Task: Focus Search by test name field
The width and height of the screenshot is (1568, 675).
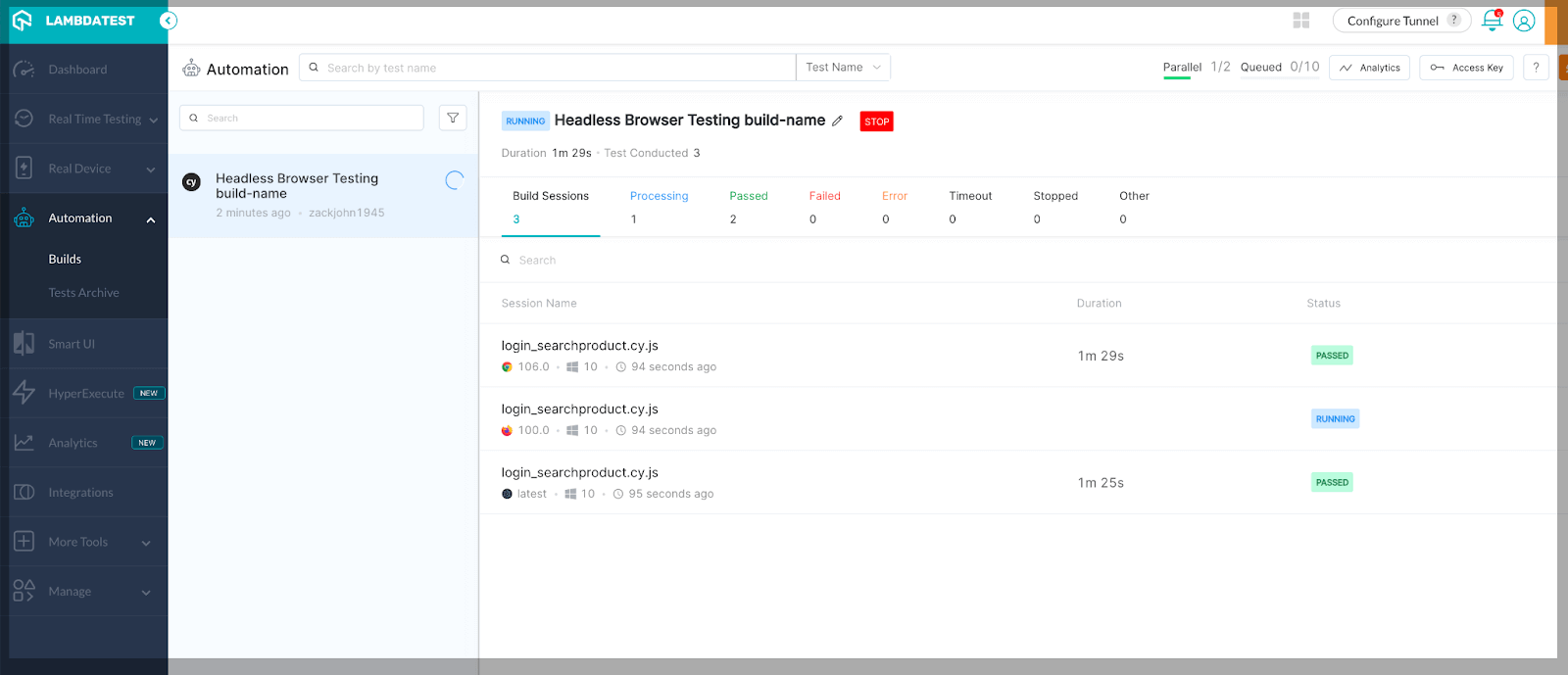Action: 548,68
